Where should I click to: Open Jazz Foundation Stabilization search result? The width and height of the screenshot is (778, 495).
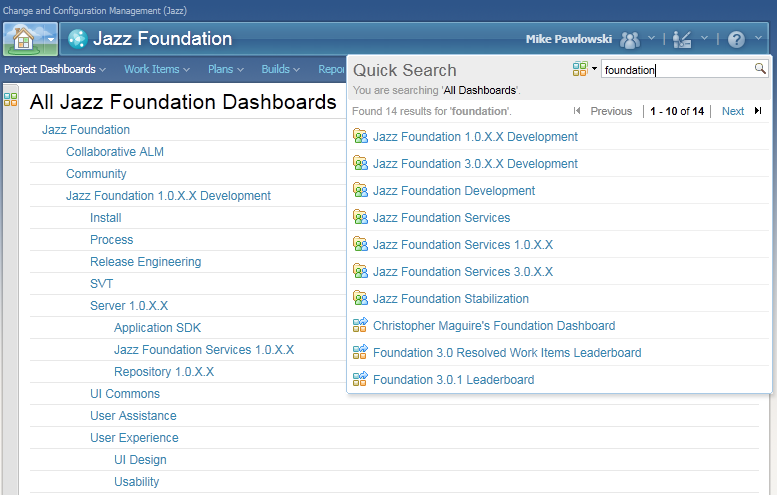(x=451, y=299)
